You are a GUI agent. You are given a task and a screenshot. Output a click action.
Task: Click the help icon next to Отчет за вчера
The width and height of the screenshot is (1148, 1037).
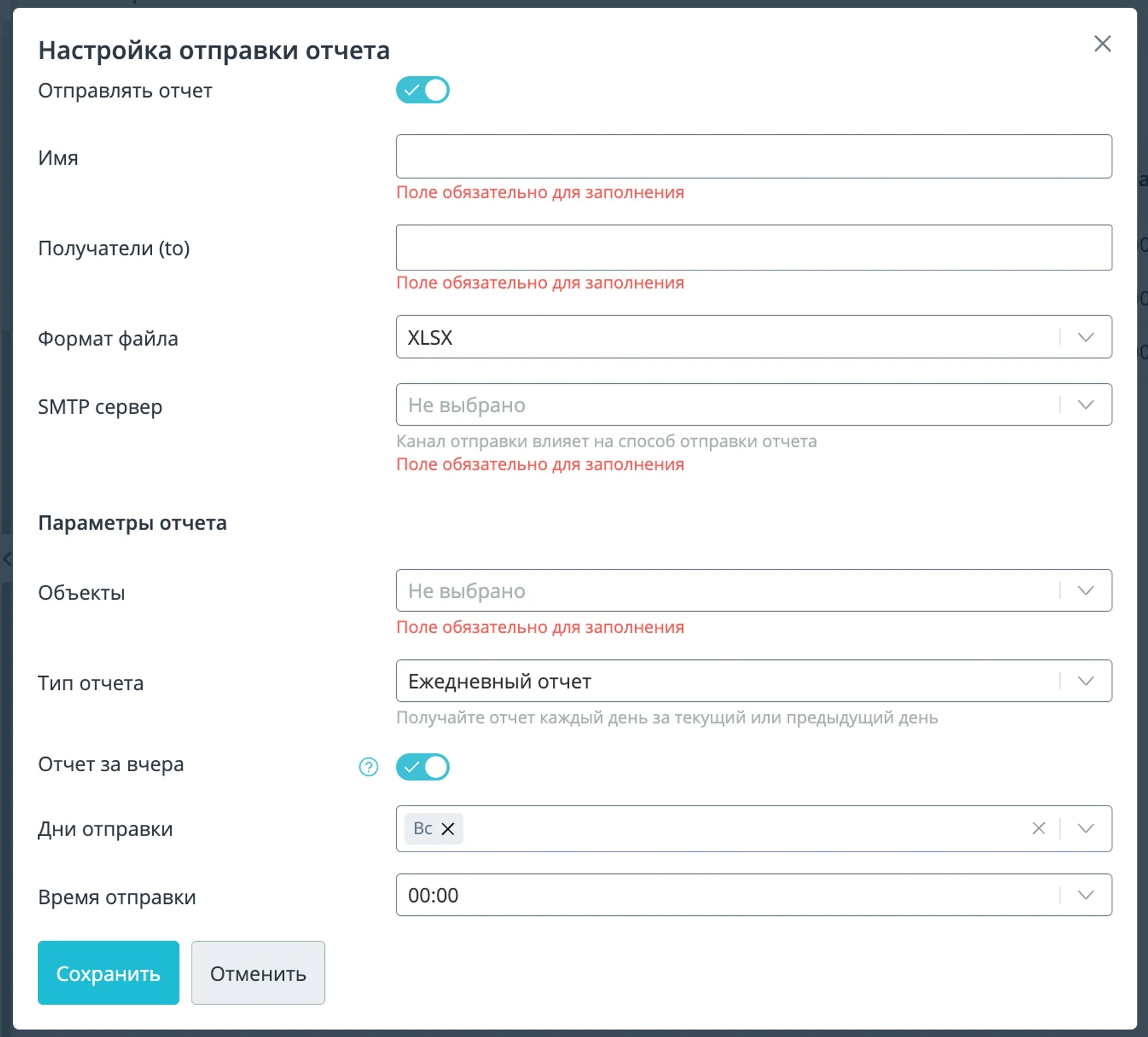(369, 767)
